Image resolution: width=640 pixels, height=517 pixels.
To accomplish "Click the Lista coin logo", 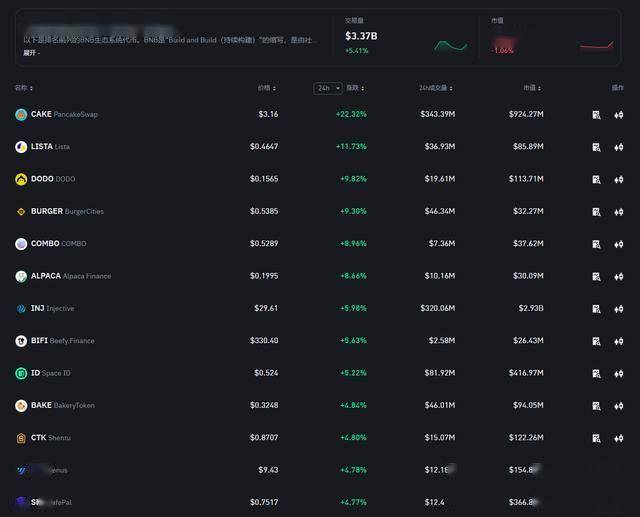I will [21, 147].
